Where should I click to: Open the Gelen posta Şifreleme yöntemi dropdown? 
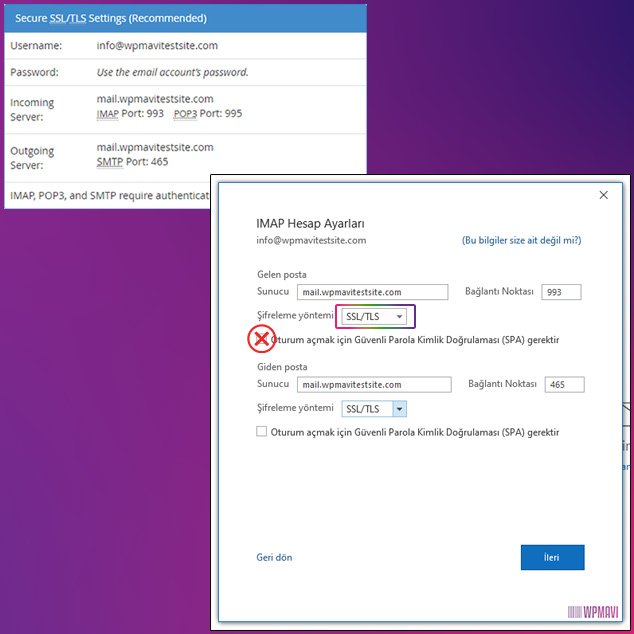click(374, 317)
